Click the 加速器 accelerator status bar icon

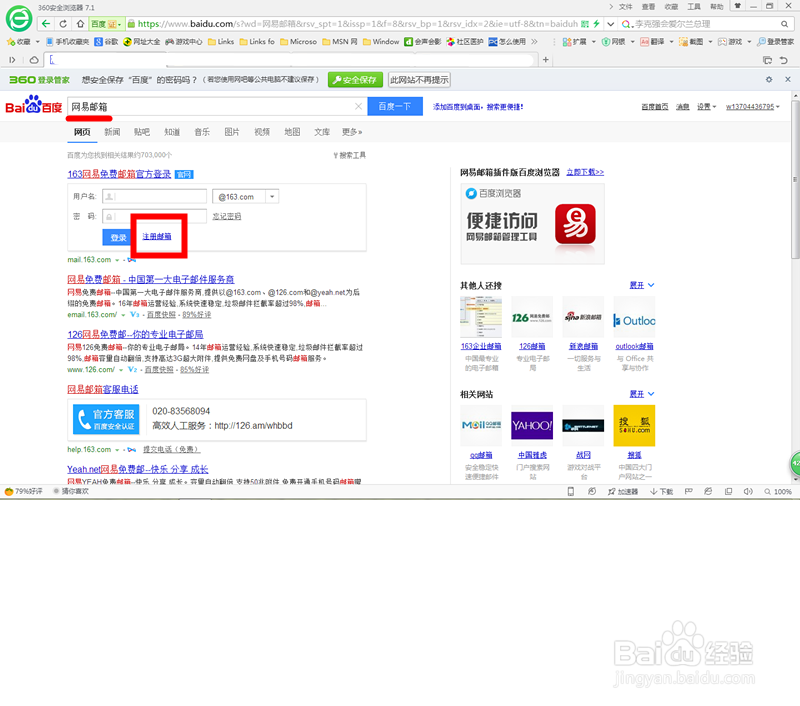(x=623, y=492)
